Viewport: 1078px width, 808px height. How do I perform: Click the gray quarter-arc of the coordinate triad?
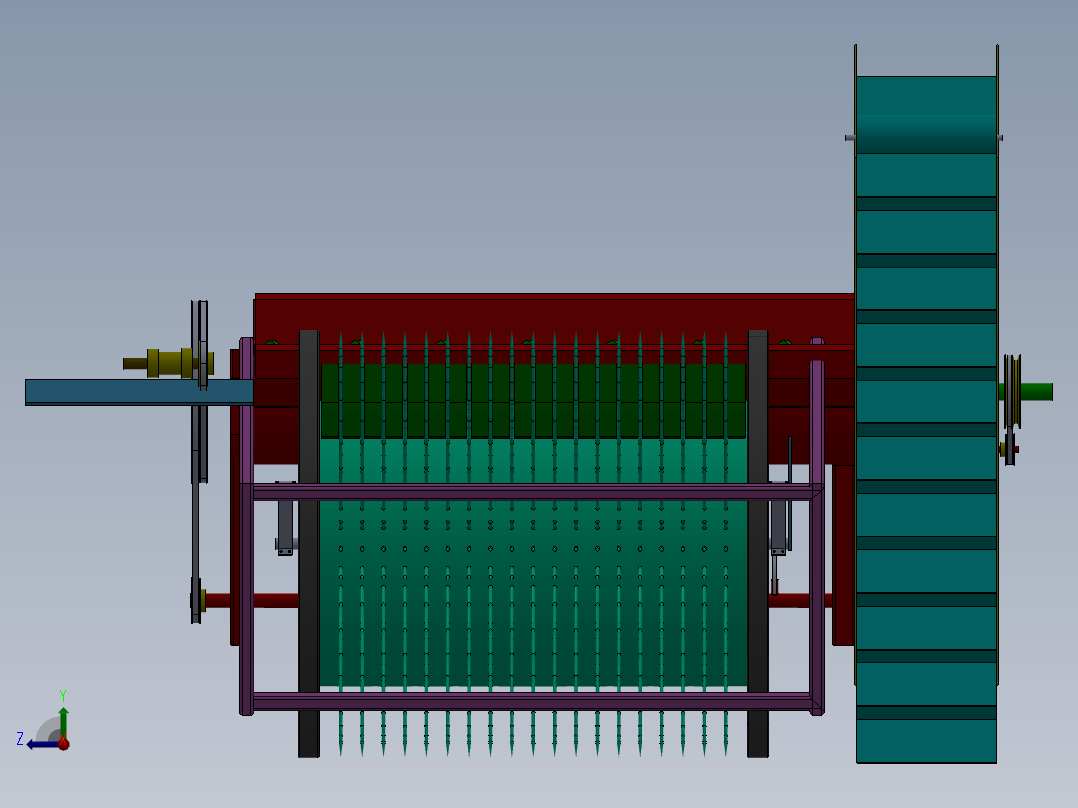47,727
